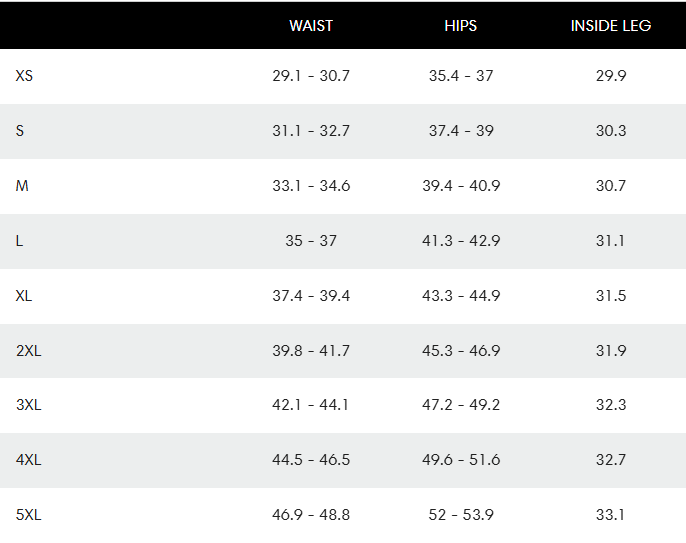Click inside leg value 33.1
This screenshot has width=686, height=543.
(611, 515)
